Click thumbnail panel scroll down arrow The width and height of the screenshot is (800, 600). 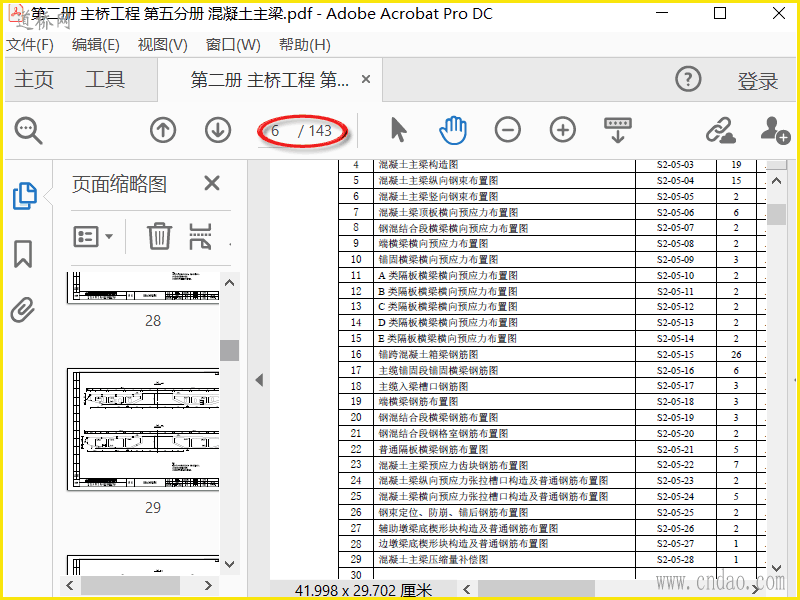click(x=230, y=564)
